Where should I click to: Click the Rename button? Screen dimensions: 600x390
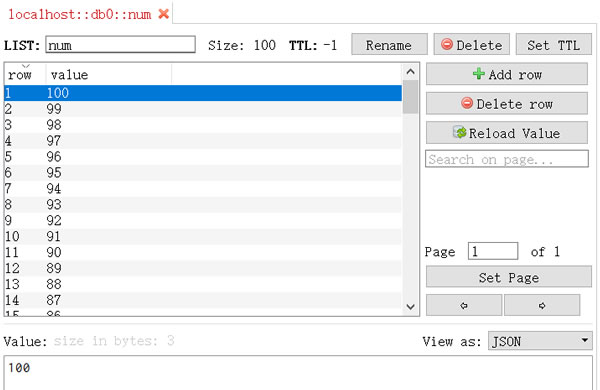tap(389, 45)
